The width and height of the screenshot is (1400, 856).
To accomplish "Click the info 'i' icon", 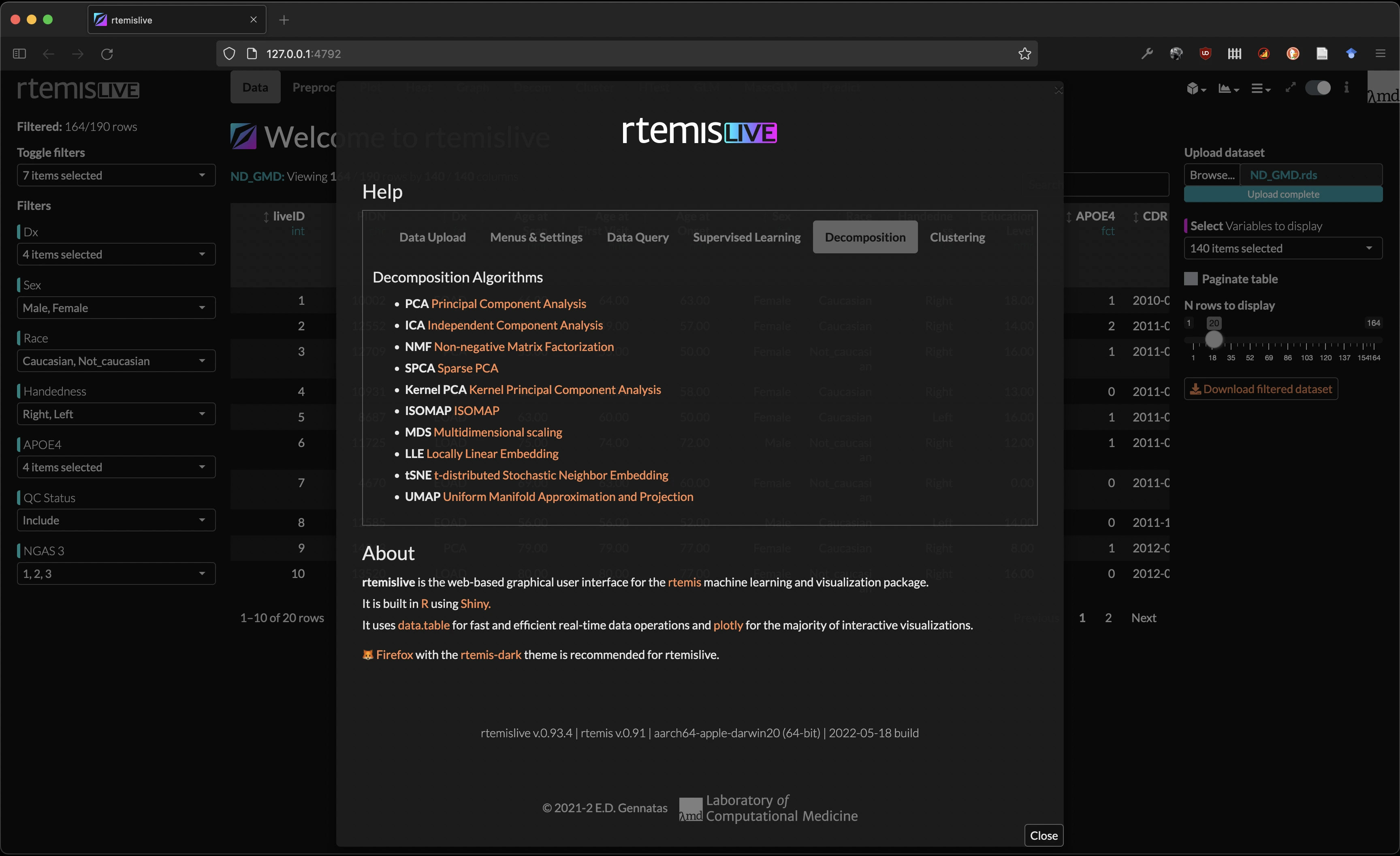I will click(x=1346, y=87).
